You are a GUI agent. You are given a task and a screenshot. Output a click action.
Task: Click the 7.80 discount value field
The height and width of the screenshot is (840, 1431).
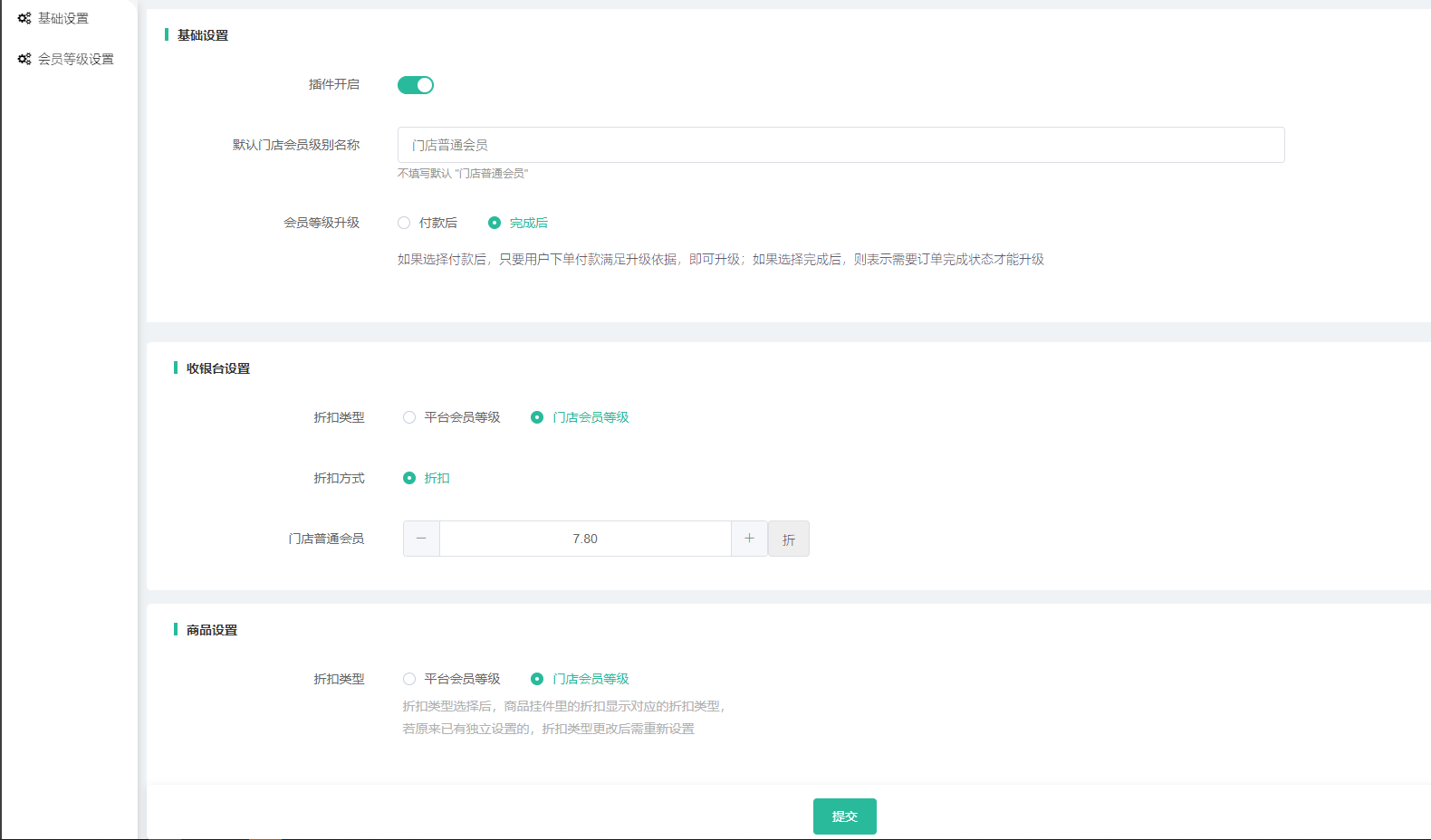585,539
